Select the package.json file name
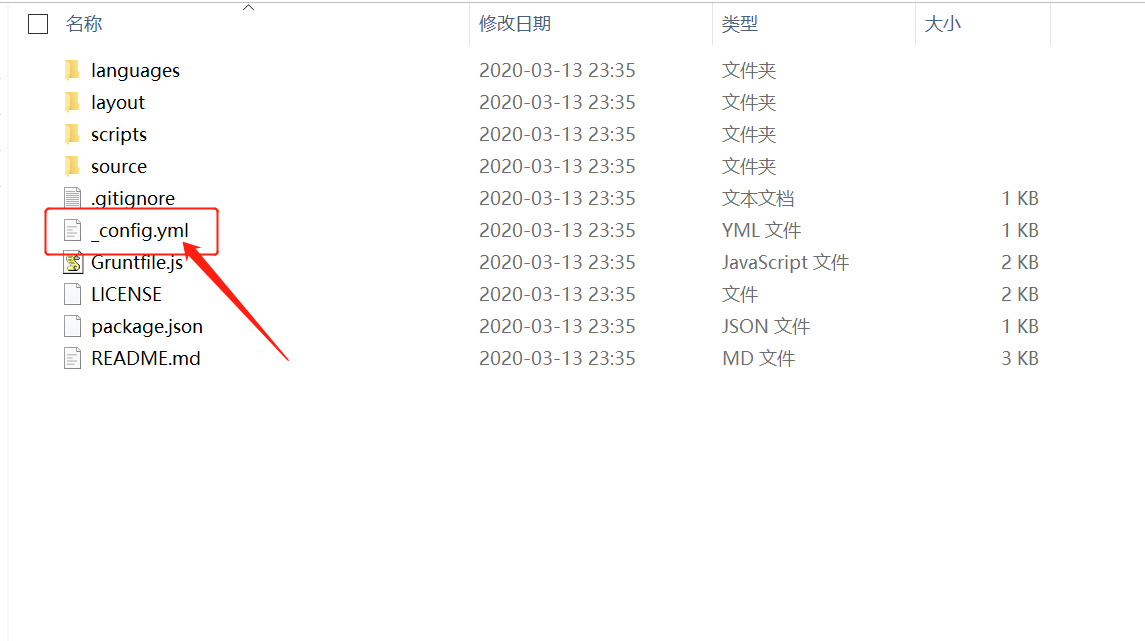Screen dimensions: 1145x641 tap(147, 326)
